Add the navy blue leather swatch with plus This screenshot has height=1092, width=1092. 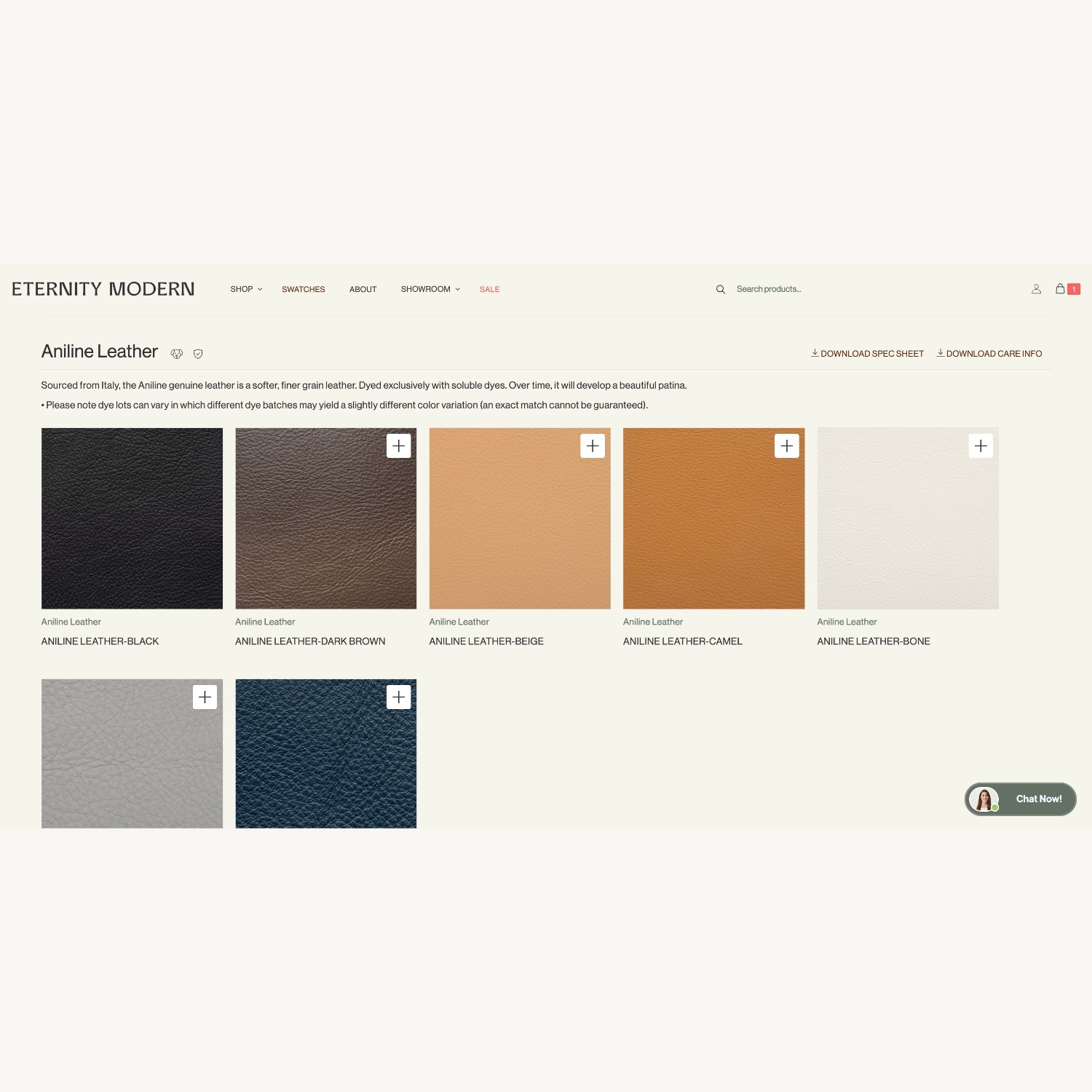(x=398, y=697)
